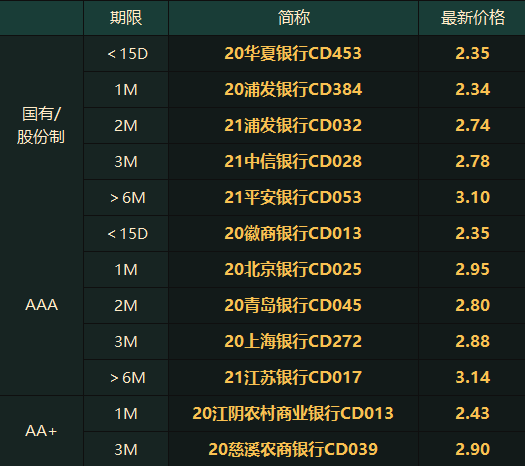Select 2M term in 20青岛银行CD045 row
The height and width of the screenshot is (466, 525).
[x=126, y=306]
